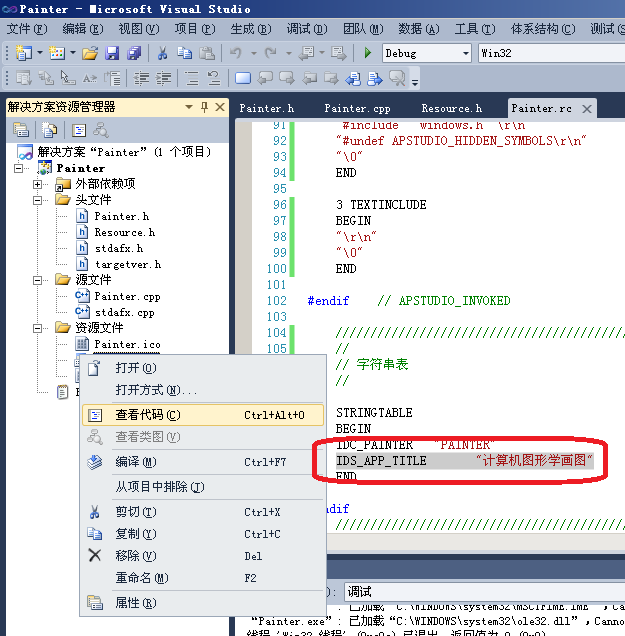Open dropdown arrow beside Add New Item icon
Image resolution: width=625 pixels, height=636 pixels.
[73, 53]
